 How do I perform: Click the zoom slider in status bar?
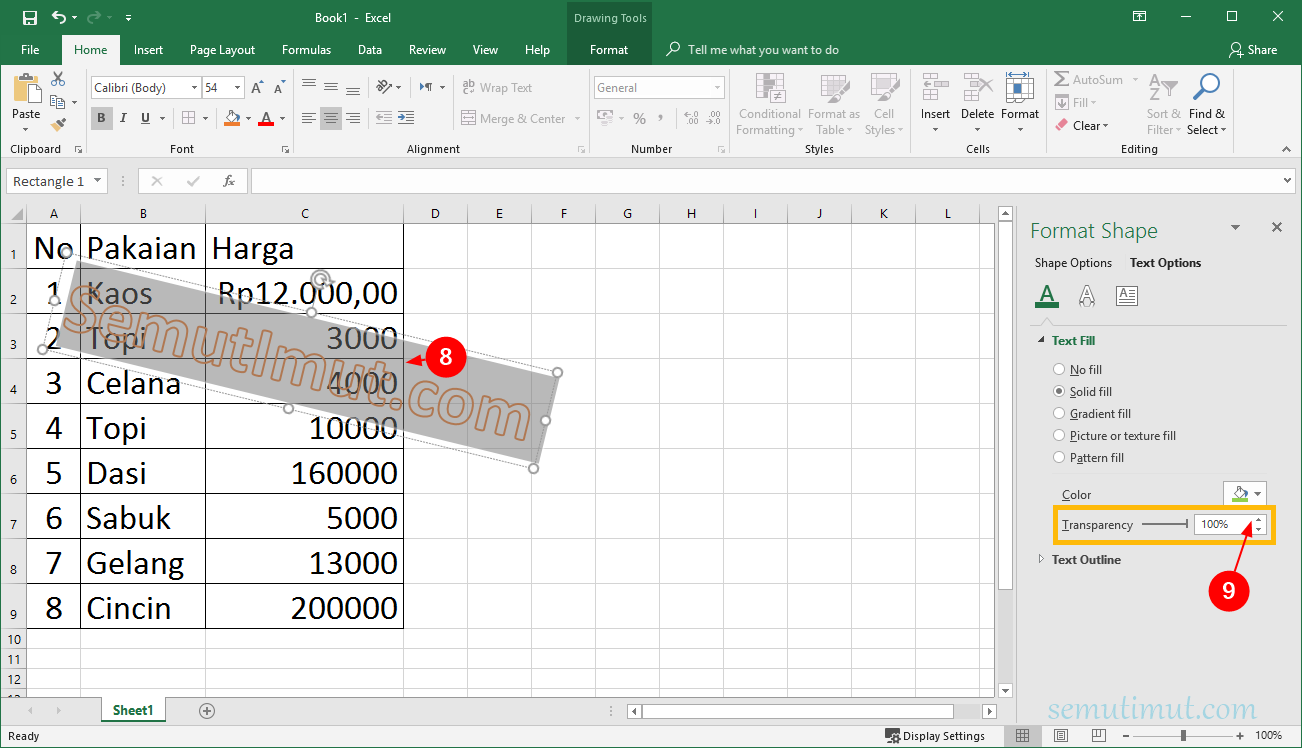[1183, 735]
